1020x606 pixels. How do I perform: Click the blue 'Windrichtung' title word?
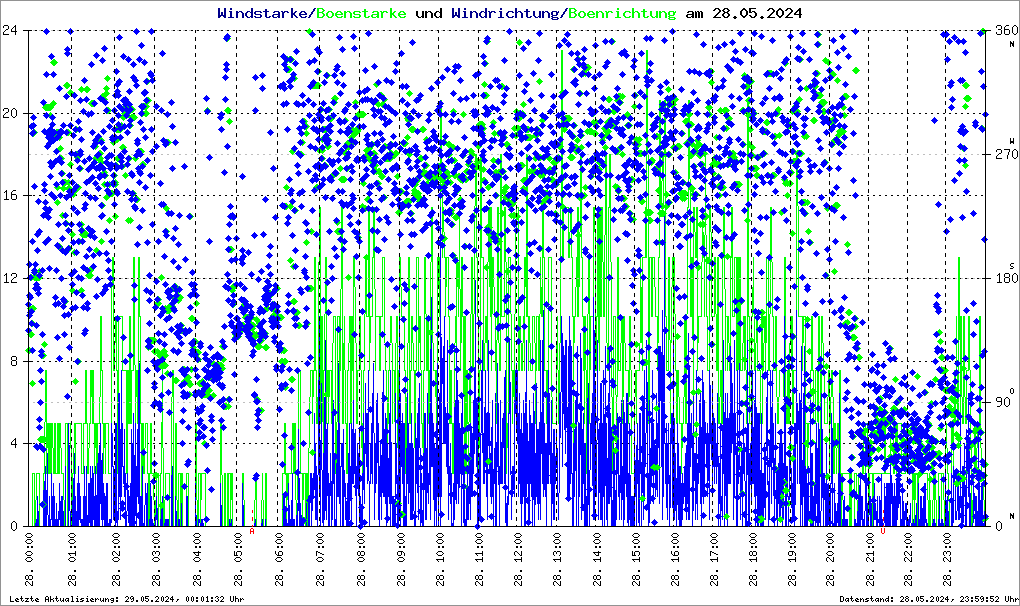coord(505,13)
